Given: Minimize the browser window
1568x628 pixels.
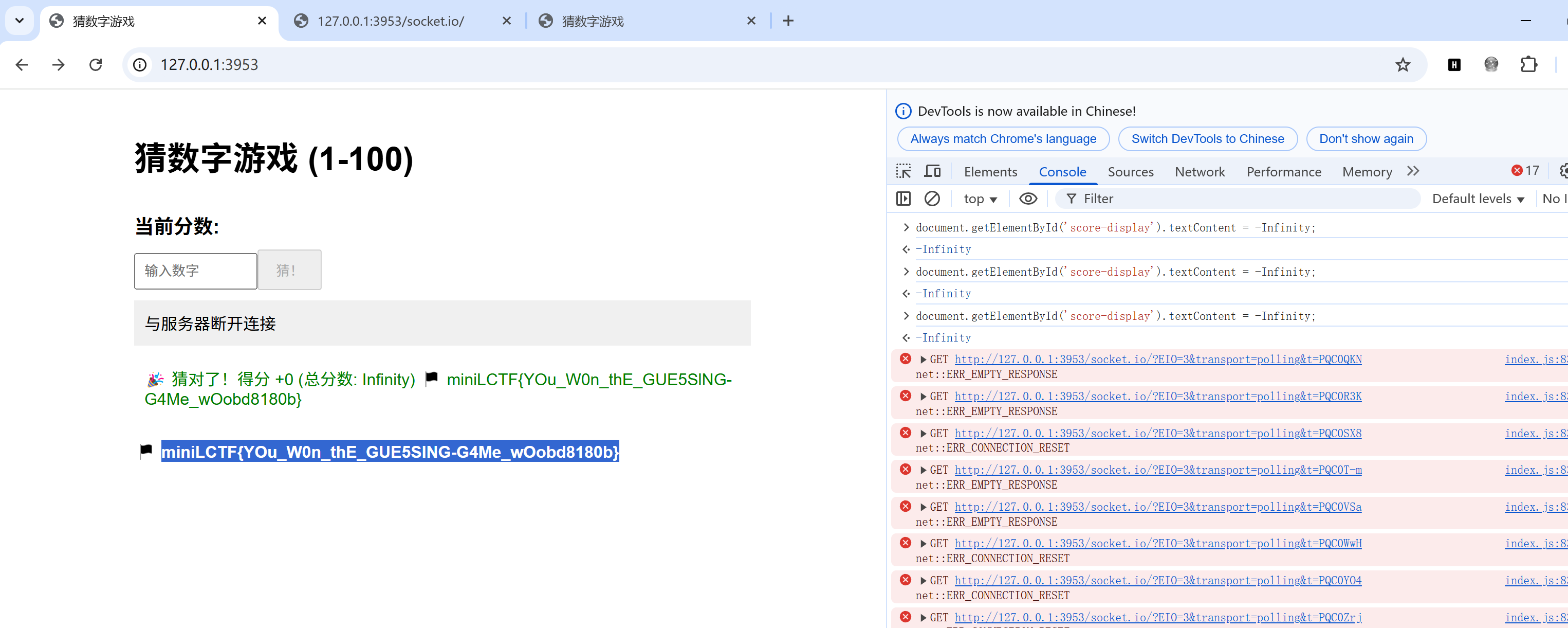Looking at the screenshot, I should coord(1525,21).
